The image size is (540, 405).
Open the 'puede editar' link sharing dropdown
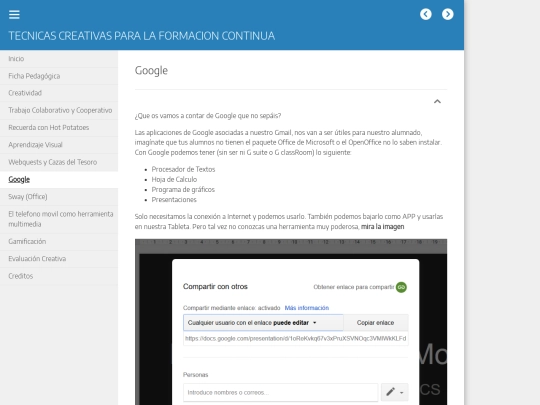tap(263, 323)
